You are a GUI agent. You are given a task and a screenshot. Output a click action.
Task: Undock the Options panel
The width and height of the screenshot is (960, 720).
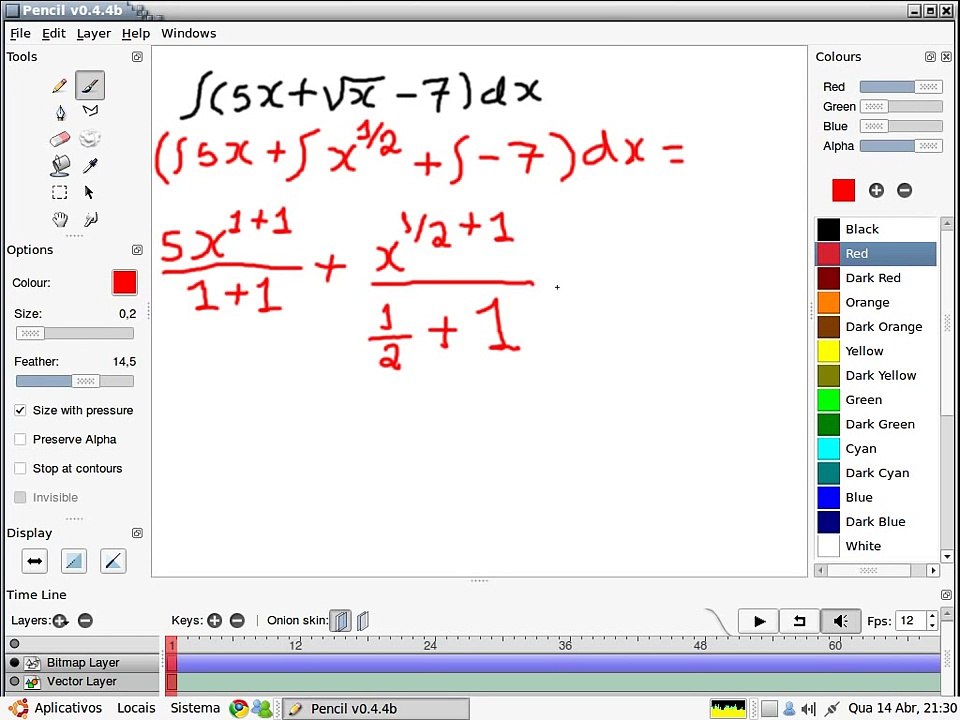pyautogui.click(x=137, y=250)
